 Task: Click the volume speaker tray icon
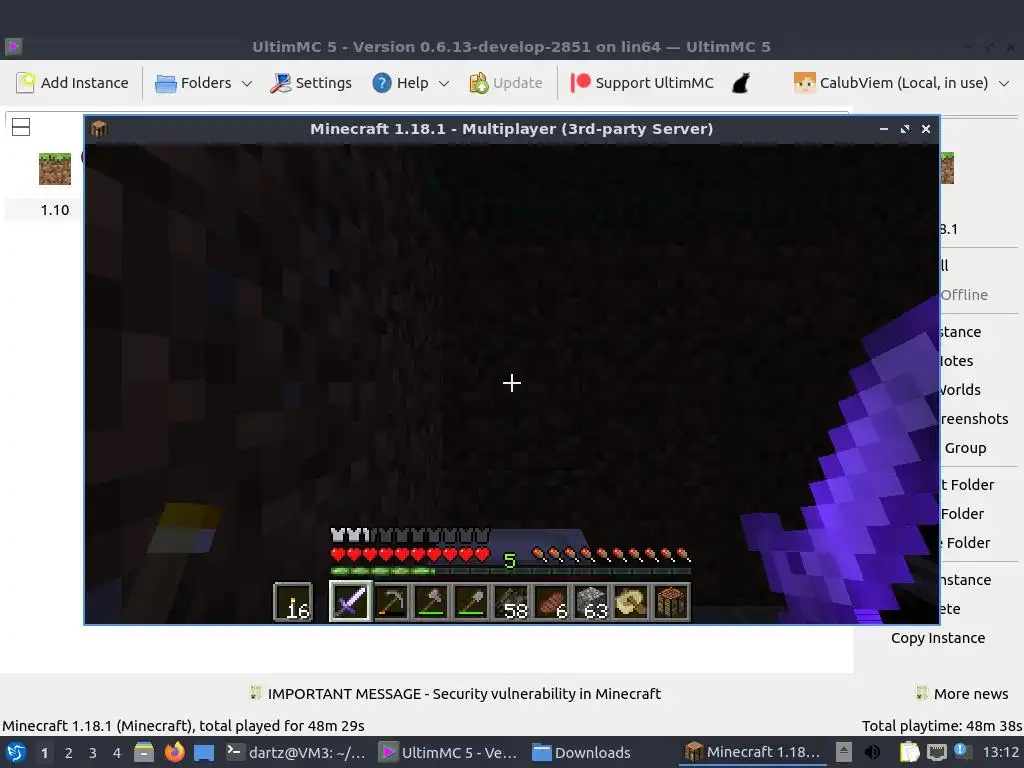point(872,752)
